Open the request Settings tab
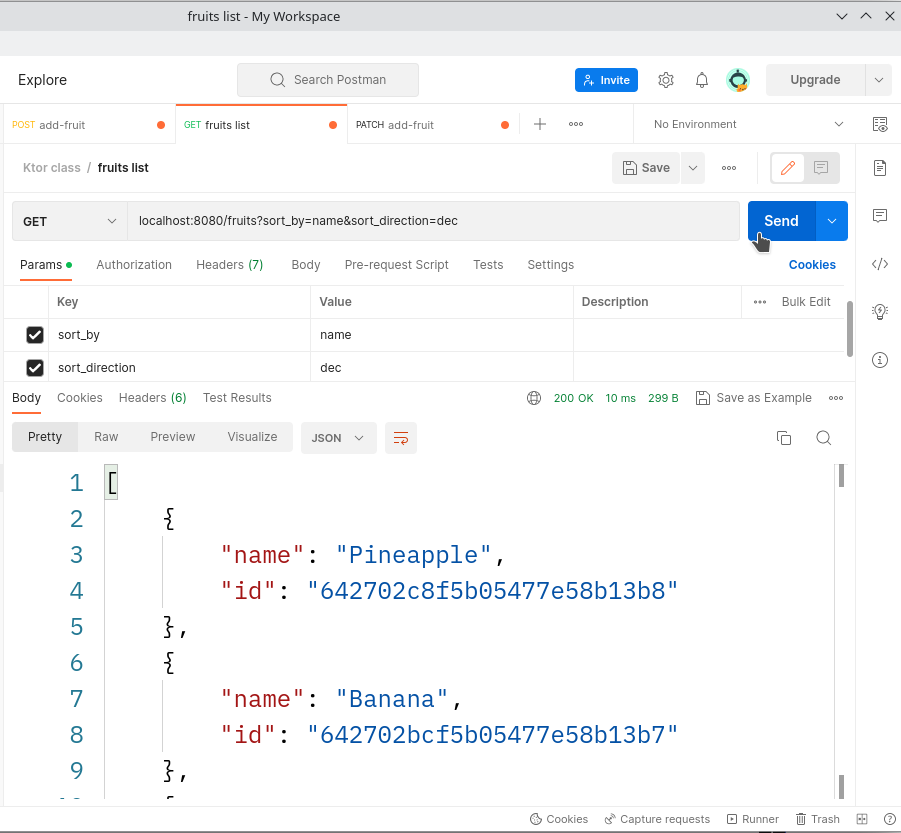The height and width of the screenshot is (833, 901). point(550,265)
